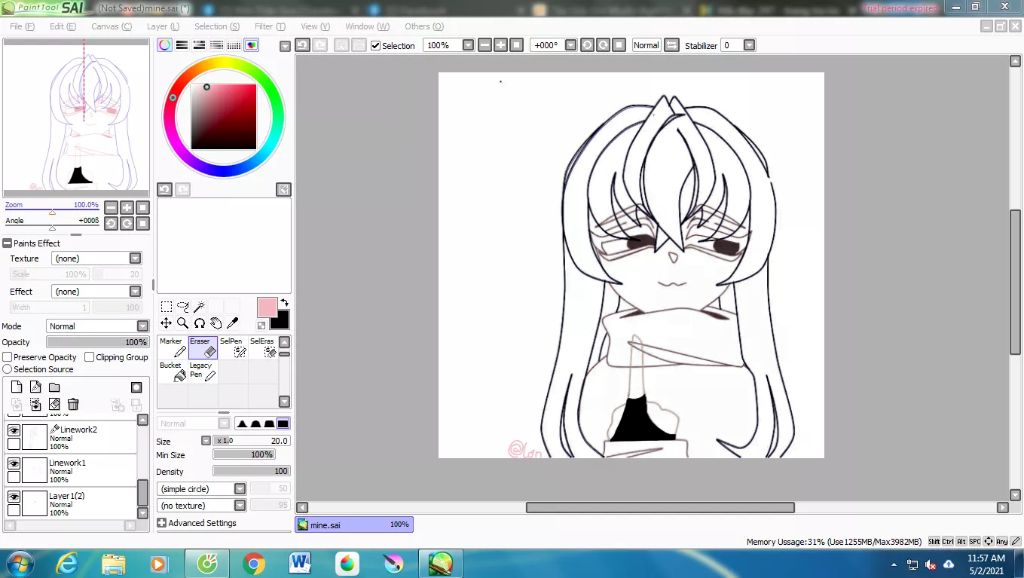The height and width of the screenshot is (578, 1024).
Task: Open the Window menu
Action: 367,26
